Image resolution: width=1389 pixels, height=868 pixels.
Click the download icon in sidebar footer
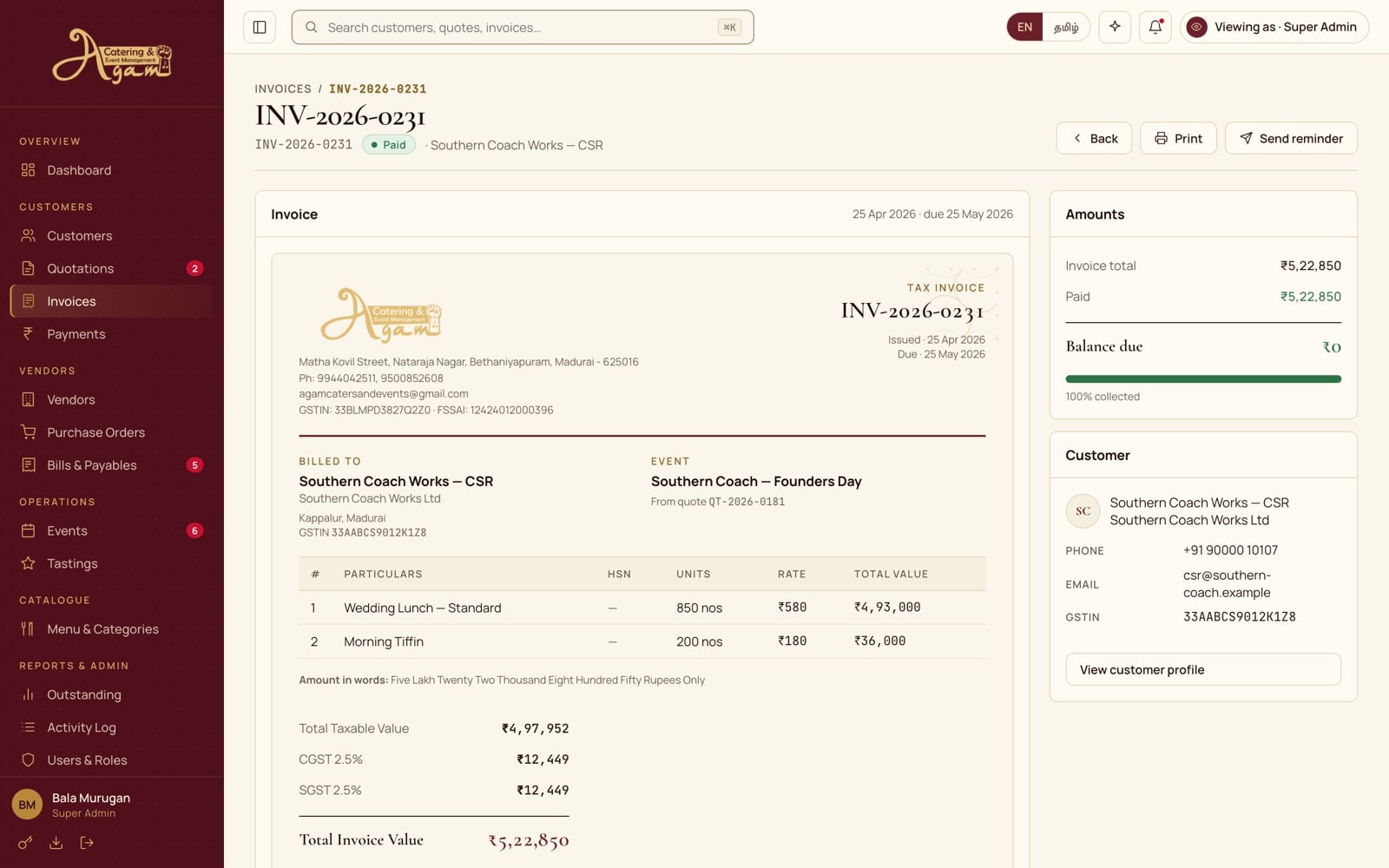(56, 843)
